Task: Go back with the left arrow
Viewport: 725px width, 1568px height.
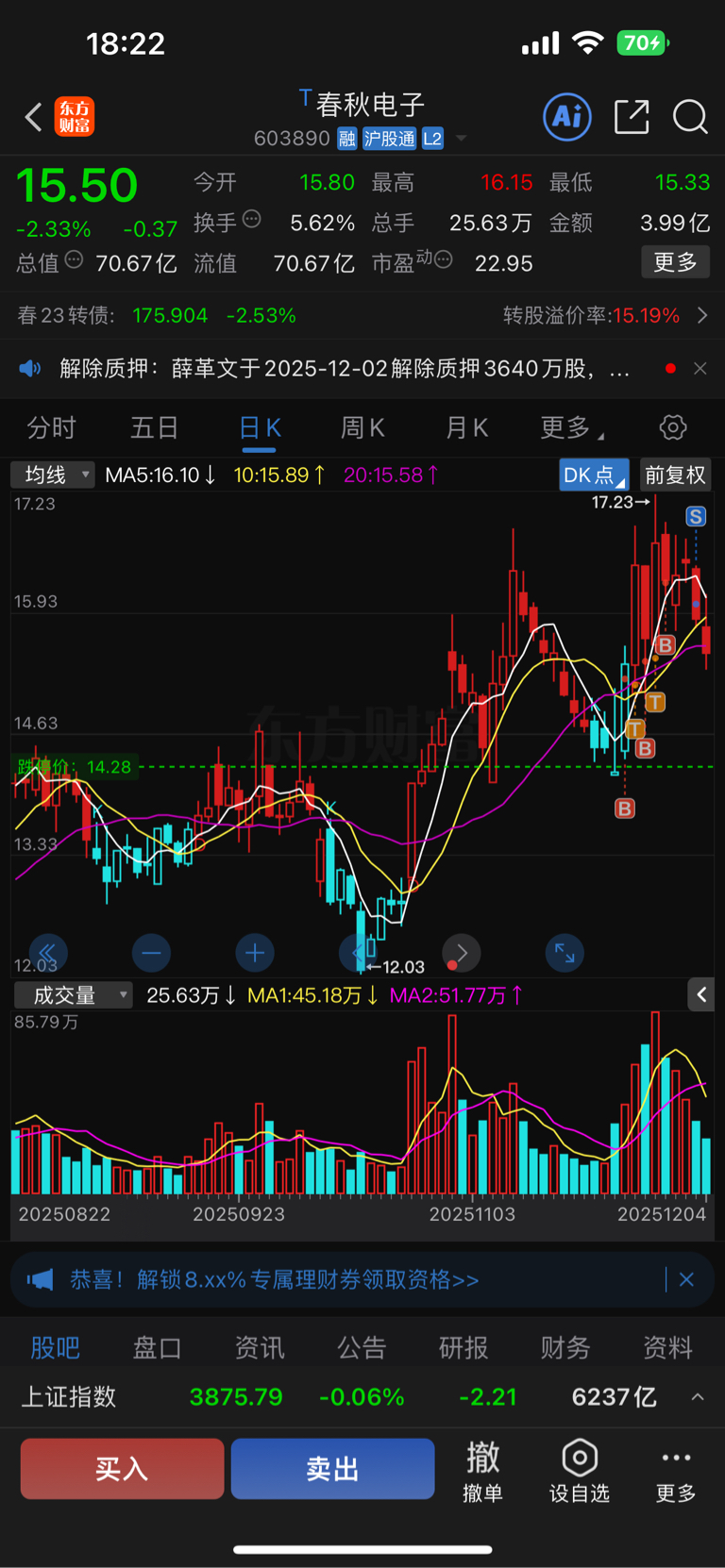Action: (x=33, y=117)
